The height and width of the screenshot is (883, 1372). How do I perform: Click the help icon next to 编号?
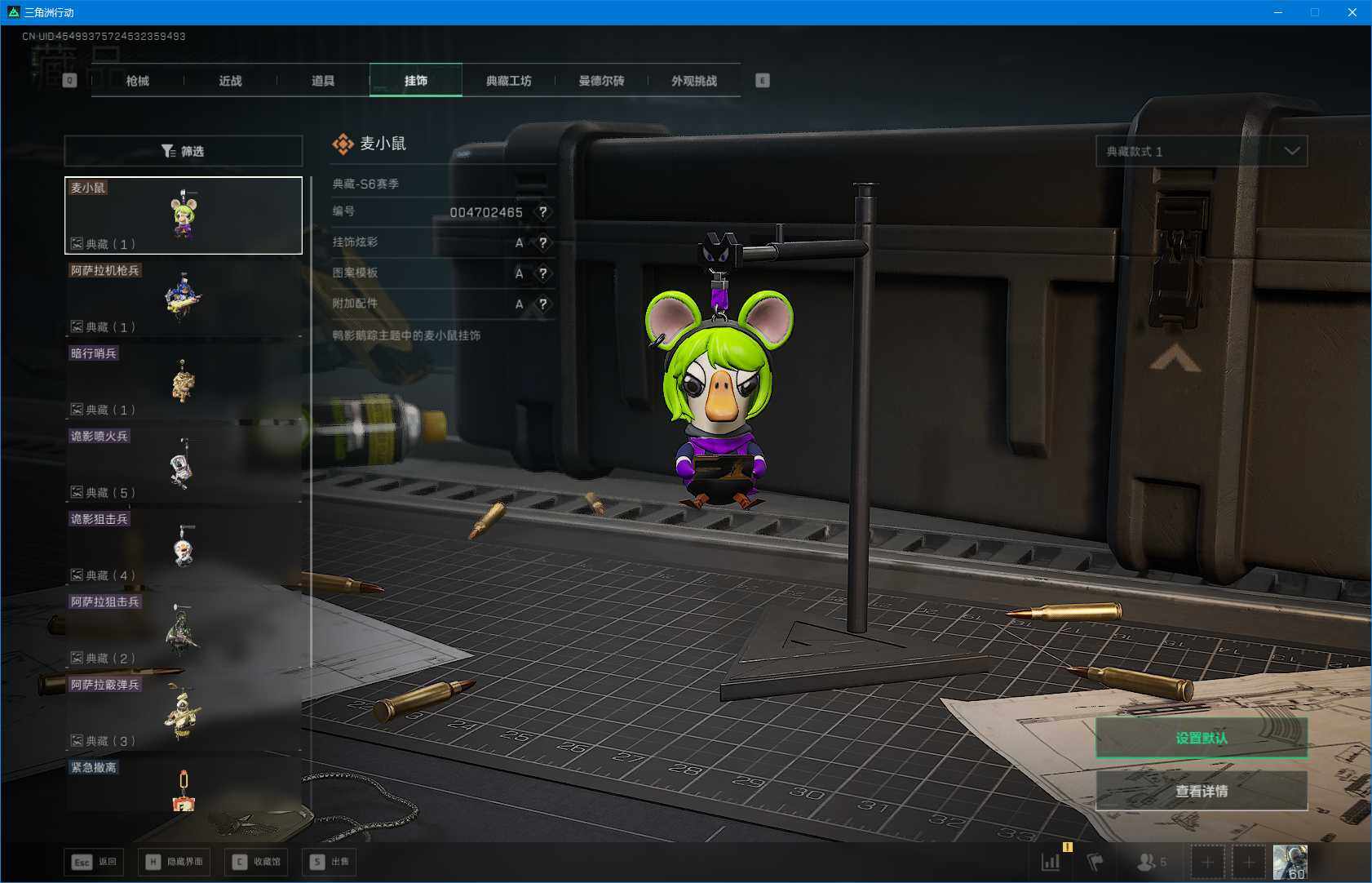tap(542, 212)
